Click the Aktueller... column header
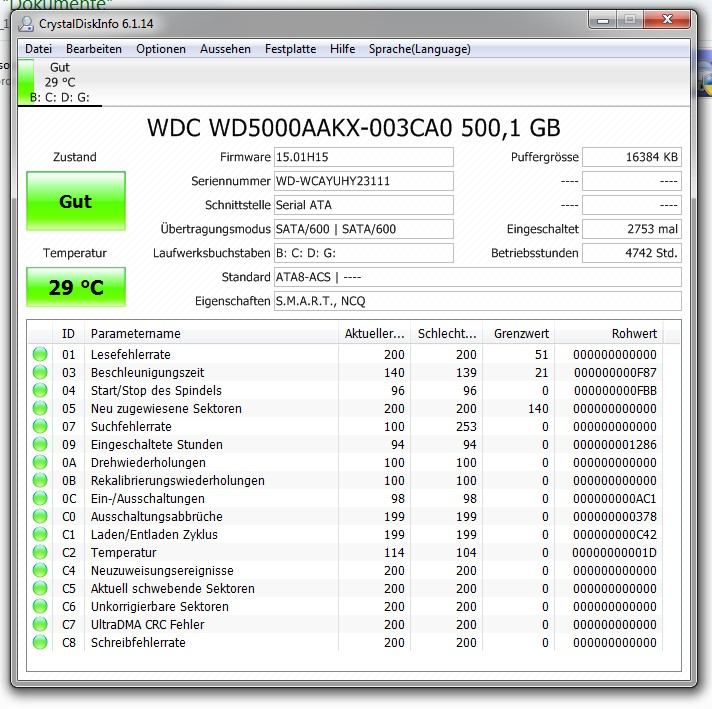 [x=374, y=333]
